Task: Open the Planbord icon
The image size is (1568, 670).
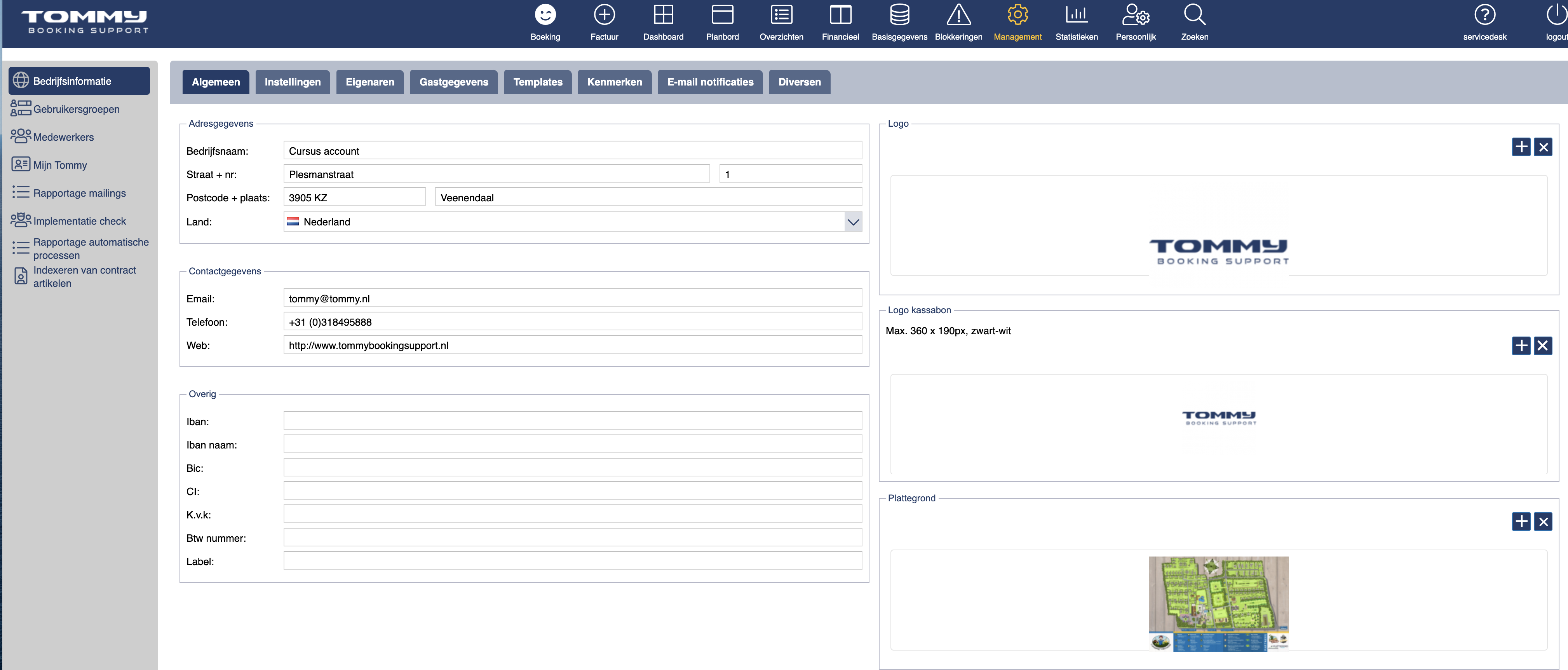Action: point(722,15)
